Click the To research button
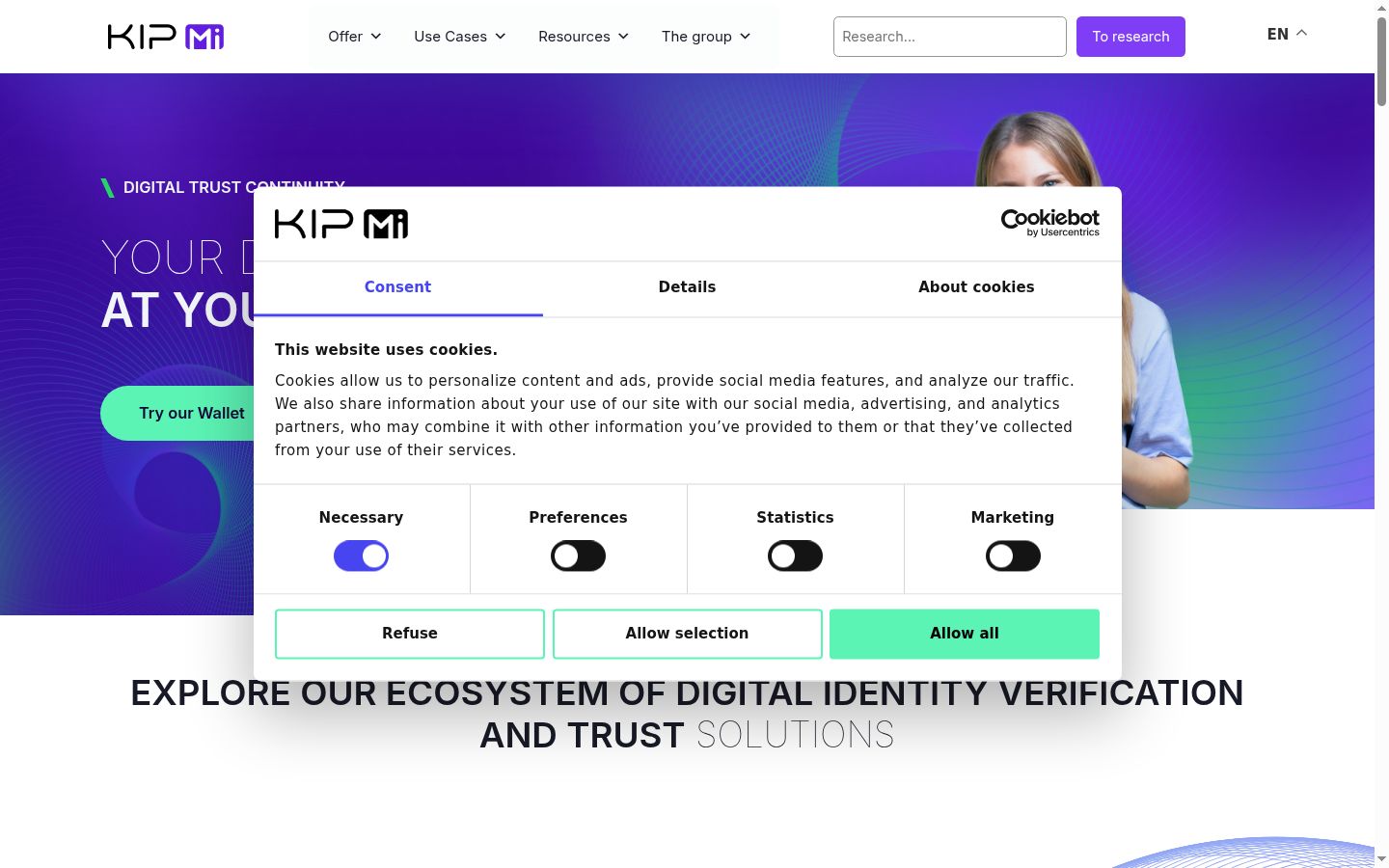This screenshot has width=1389, height=868. tap(1130, 37)
